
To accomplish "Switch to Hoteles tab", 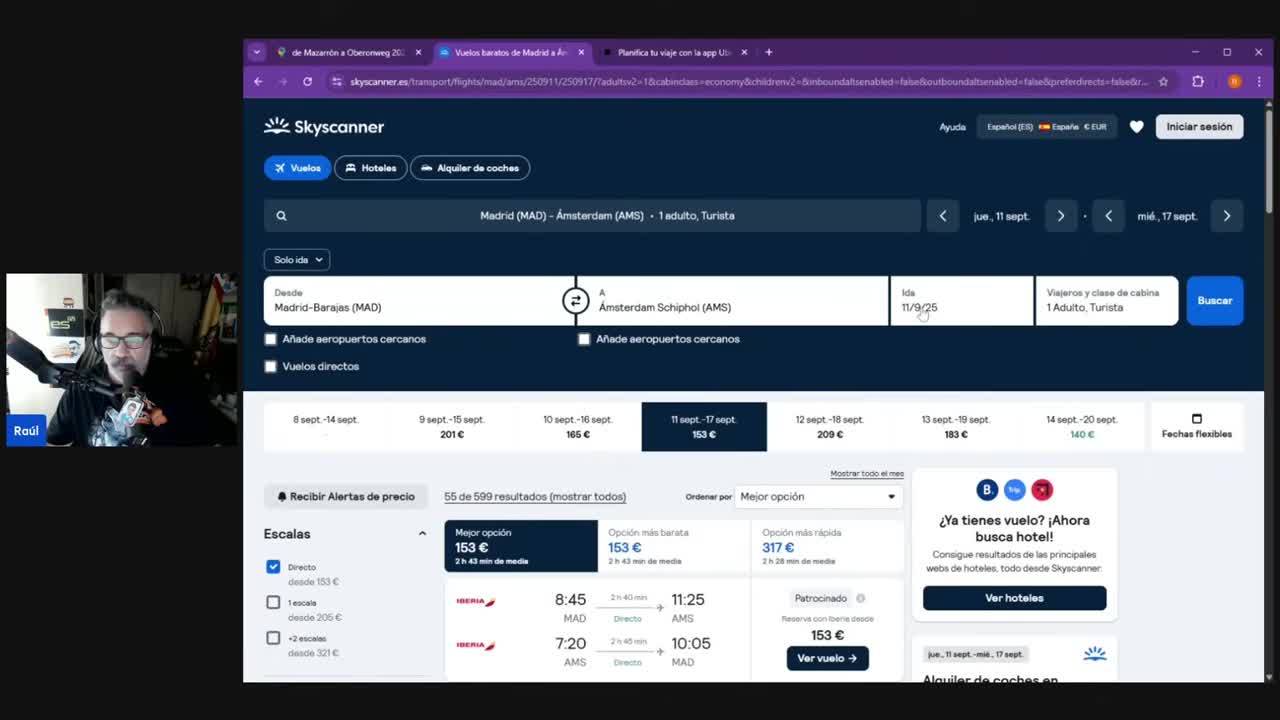I will tap(371, 168).
